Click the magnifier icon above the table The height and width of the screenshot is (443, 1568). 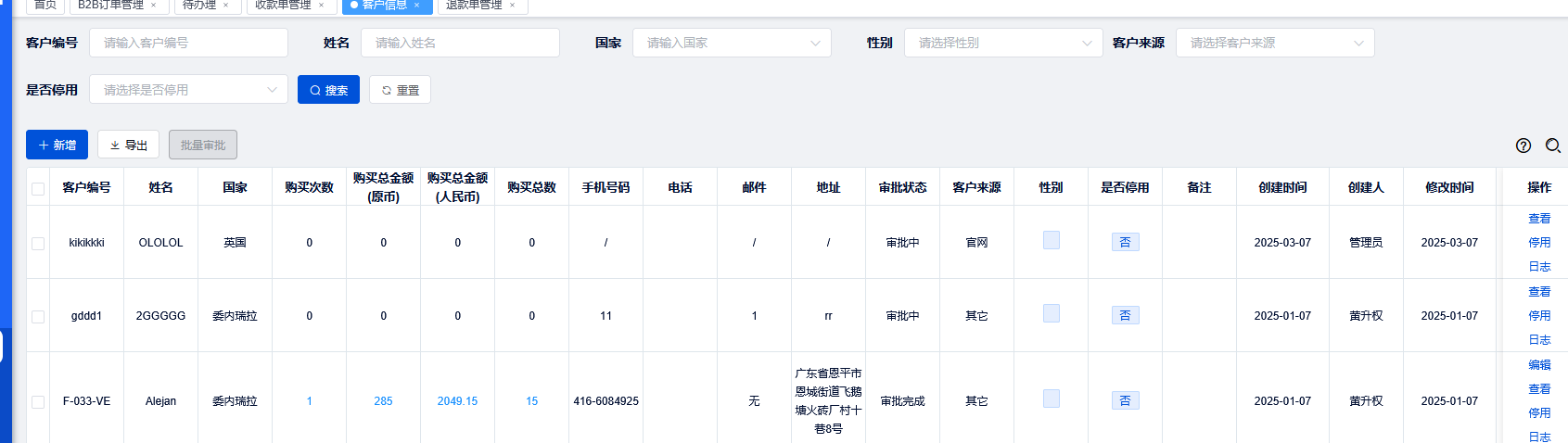[1552, 146]
